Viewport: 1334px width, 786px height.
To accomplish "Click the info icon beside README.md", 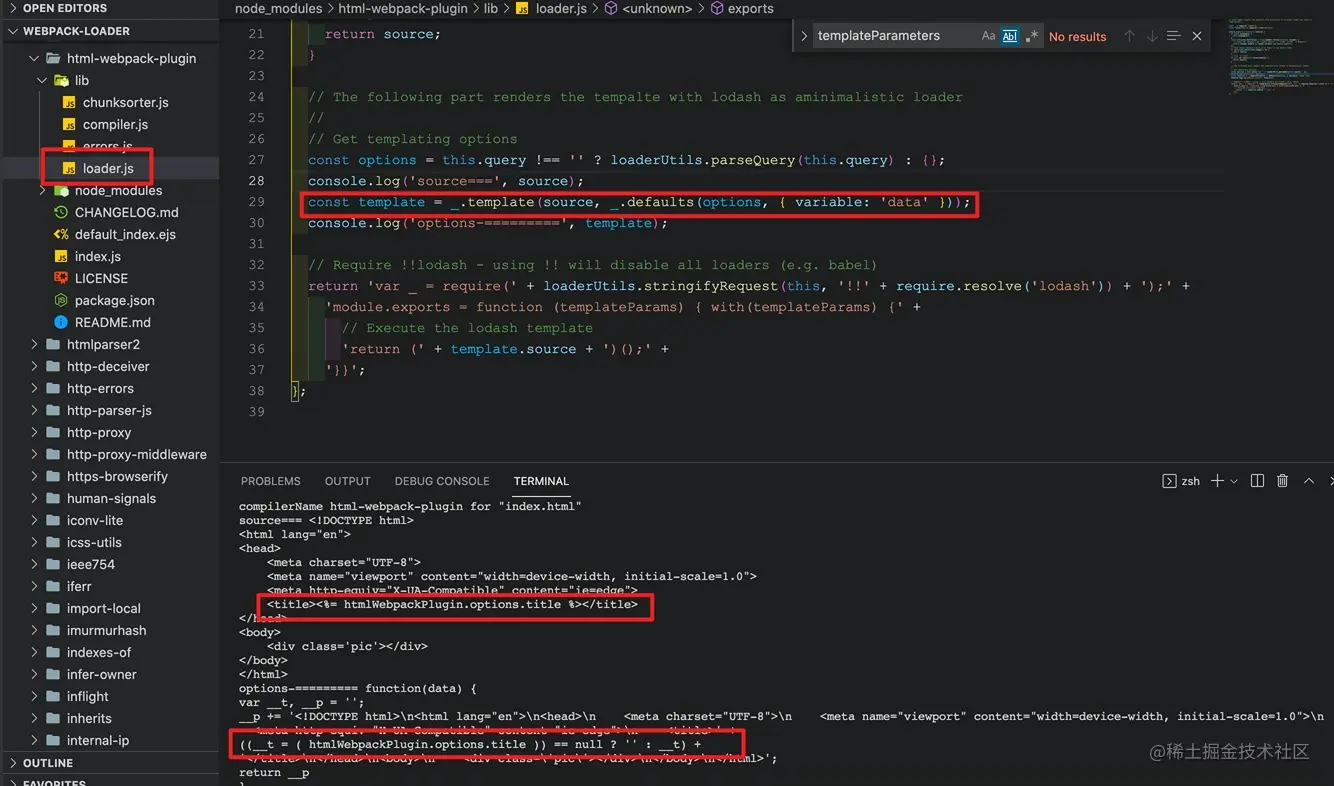I will click(x=61, y=322).
